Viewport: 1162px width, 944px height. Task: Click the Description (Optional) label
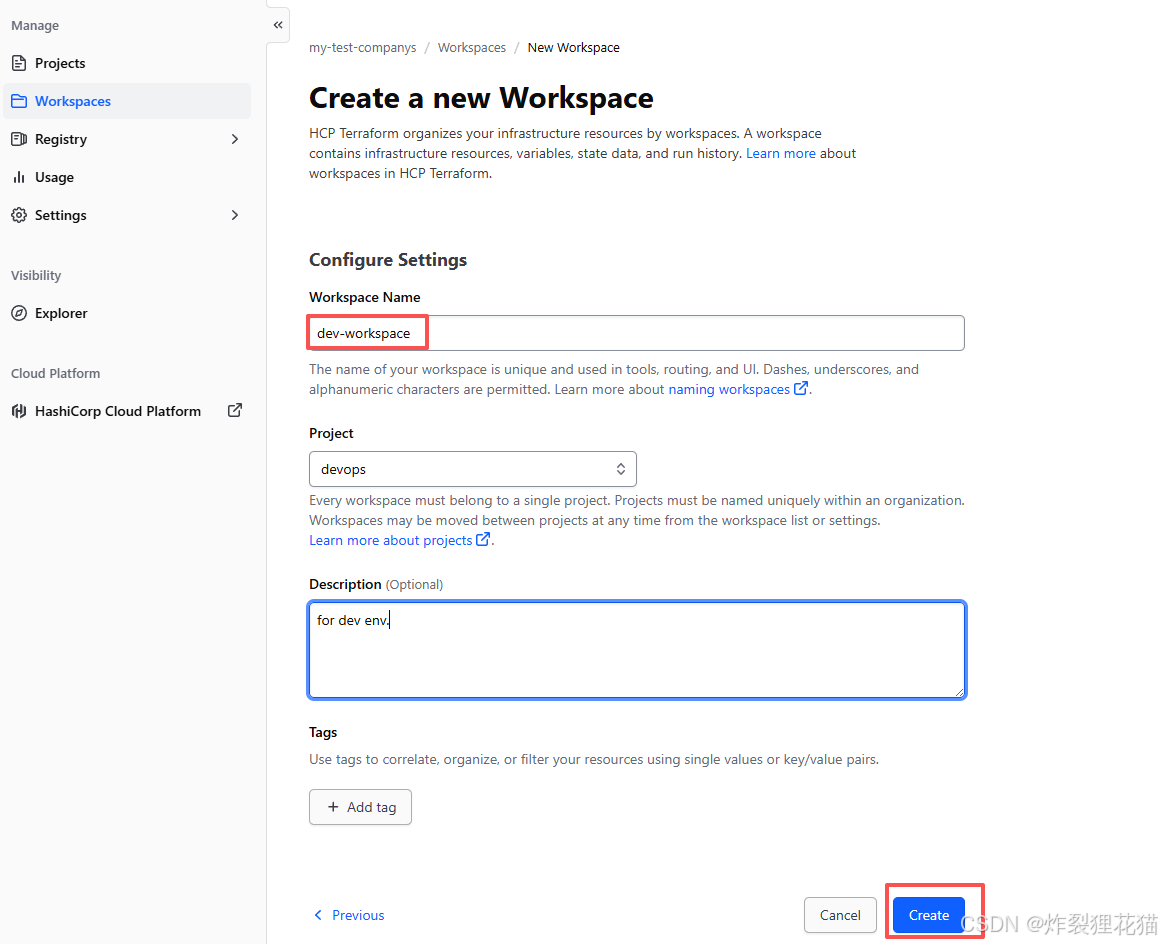coord(376,584)
